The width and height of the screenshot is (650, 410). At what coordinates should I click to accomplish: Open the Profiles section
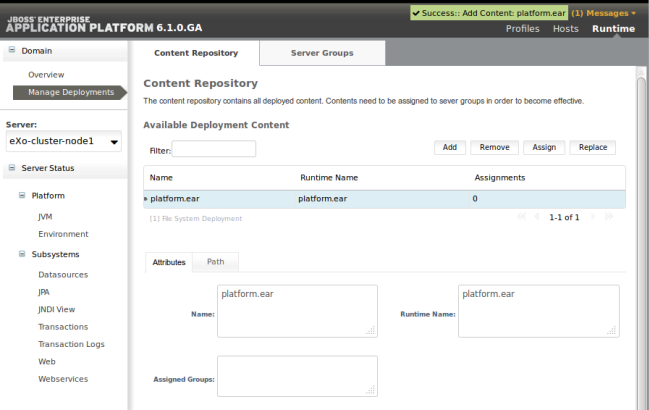pos(522,29)
